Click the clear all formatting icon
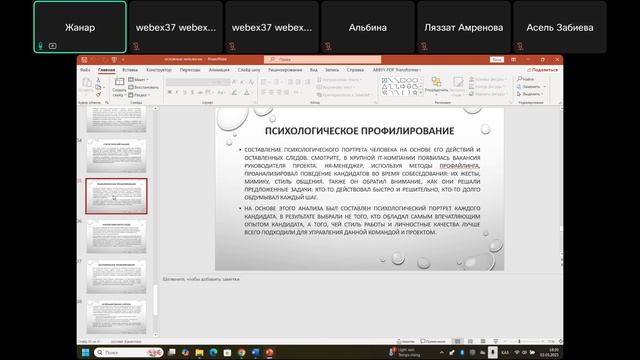640x360 pixels. (x=251, y=82)
